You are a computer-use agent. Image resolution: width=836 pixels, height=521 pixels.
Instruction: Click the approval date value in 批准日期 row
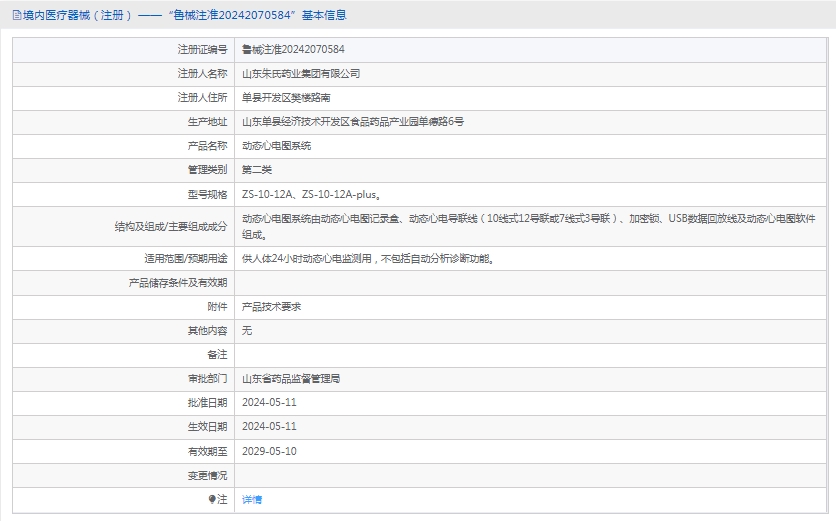pos(269,402)
